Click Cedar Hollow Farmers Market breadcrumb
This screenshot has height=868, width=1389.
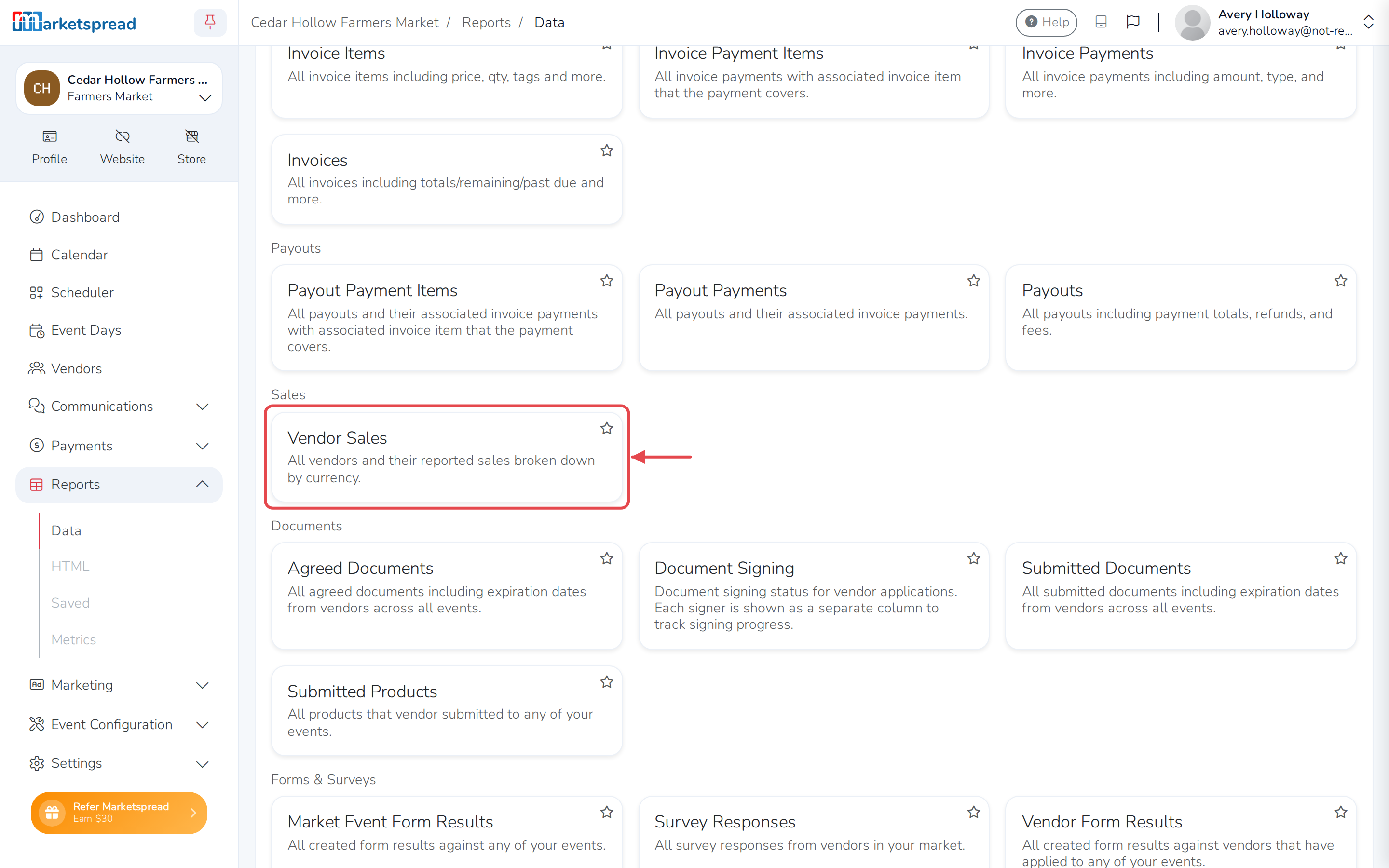pyautogui.click(x=344, y=22)
